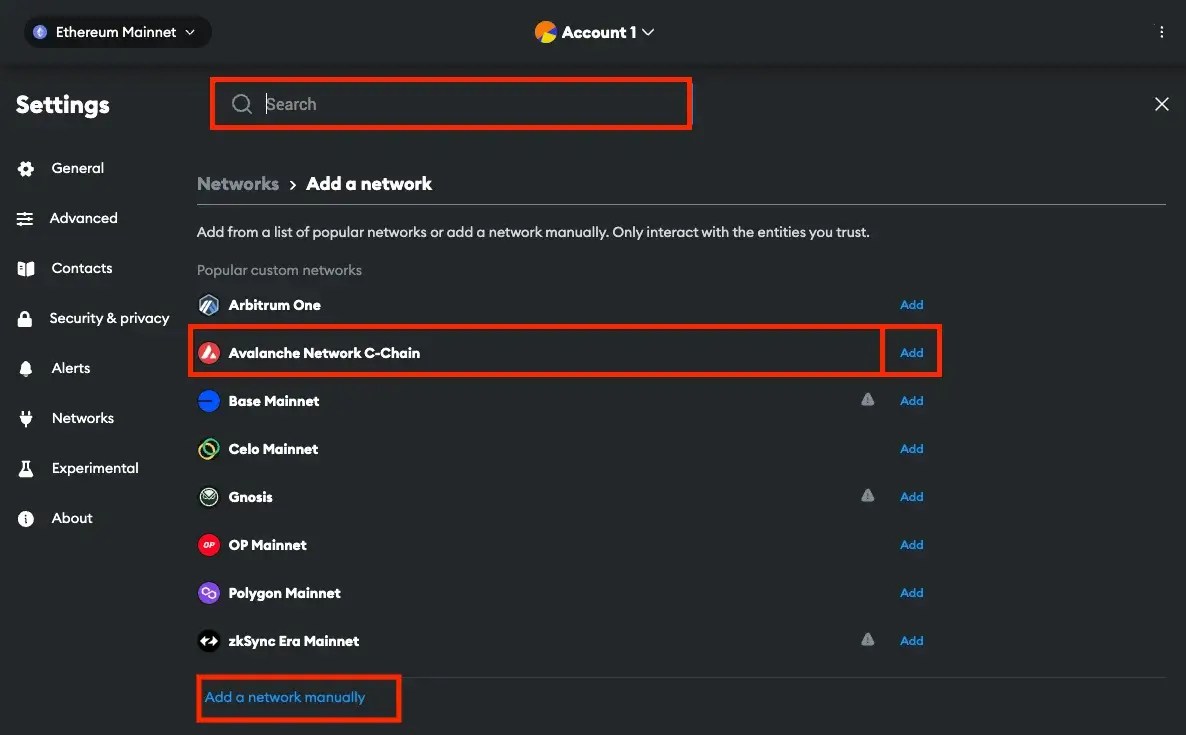The height and width of the screenshot is (735, 1186).
Task: Open the About settings section
Action: click(x=71, y=518)
